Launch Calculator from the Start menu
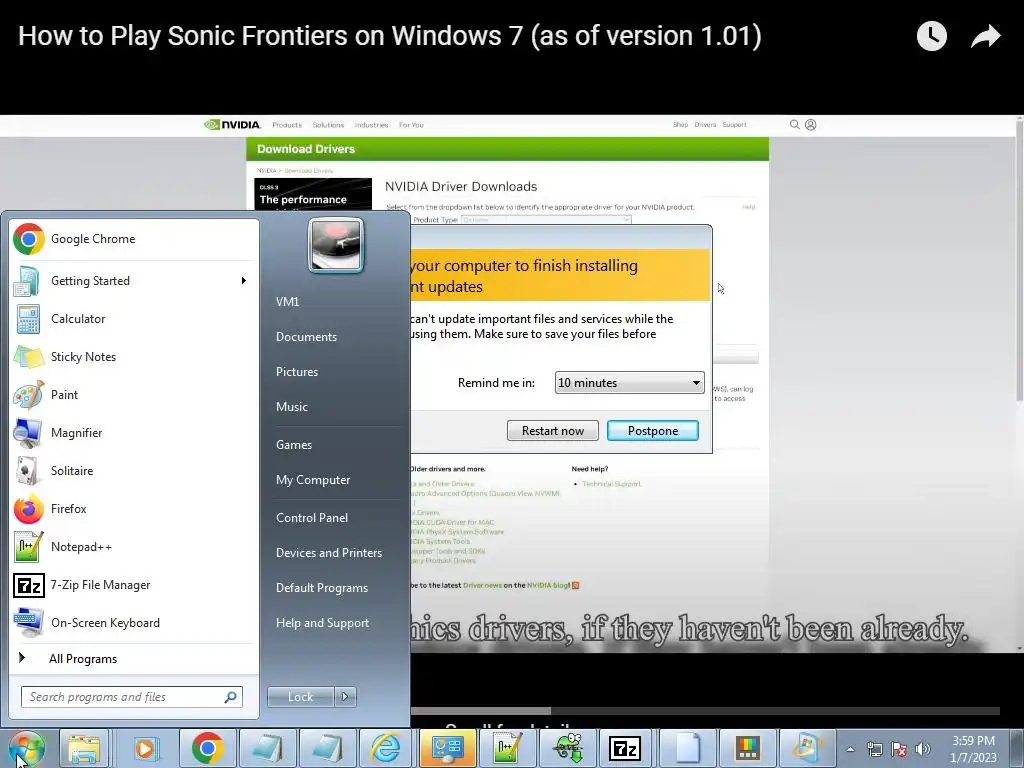This screenshot has height=768, width=1024. 134,319
